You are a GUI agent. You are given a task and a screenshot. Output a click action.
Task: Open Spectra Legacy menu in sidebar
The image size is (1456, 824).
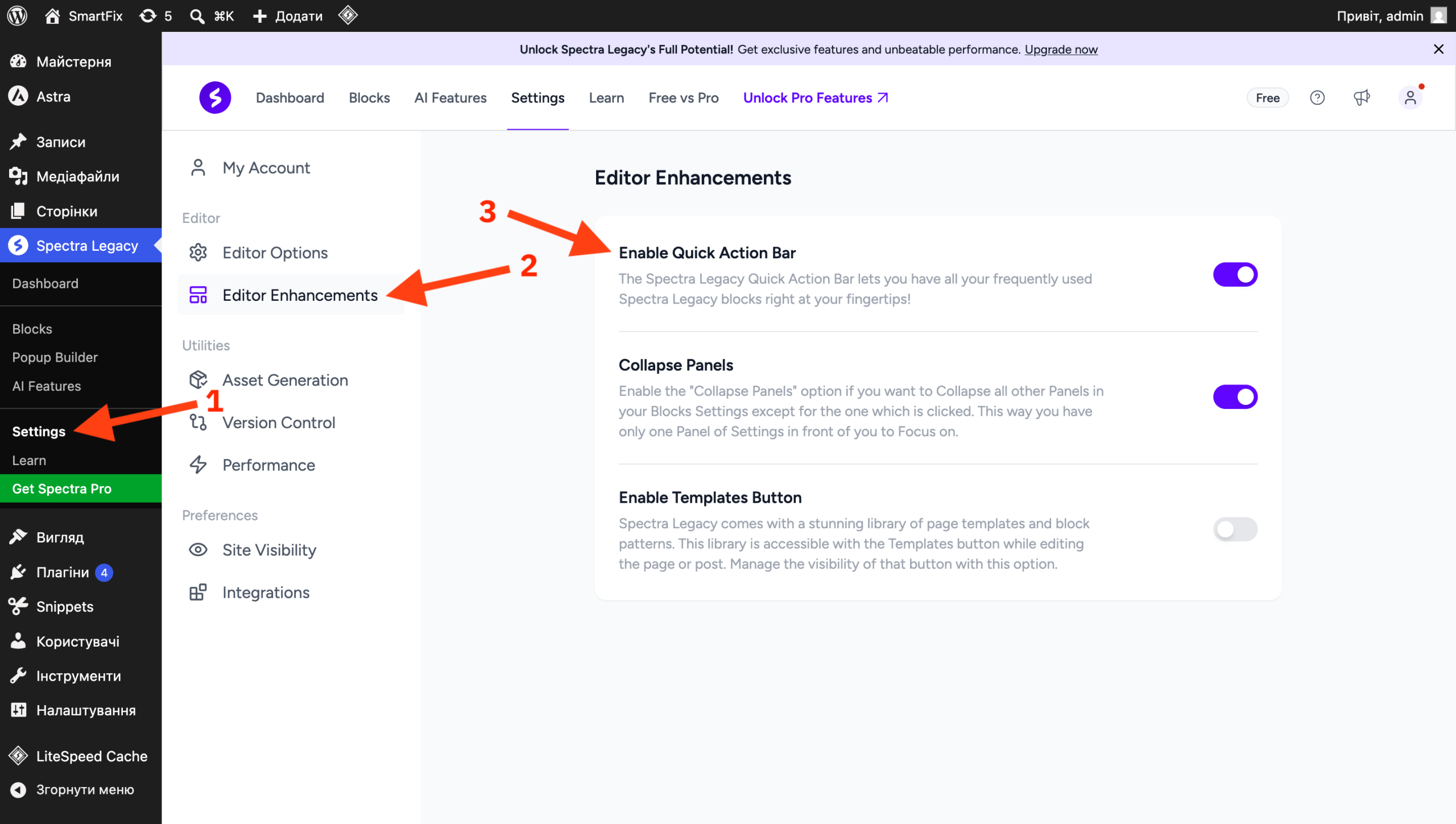click(x=81, y=245)
